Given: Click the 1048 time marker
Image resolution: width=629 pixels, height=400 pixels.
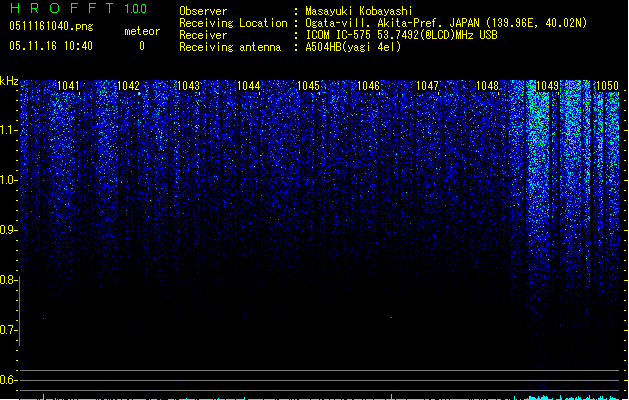Looking at the screenshot, I should [487, 86].
